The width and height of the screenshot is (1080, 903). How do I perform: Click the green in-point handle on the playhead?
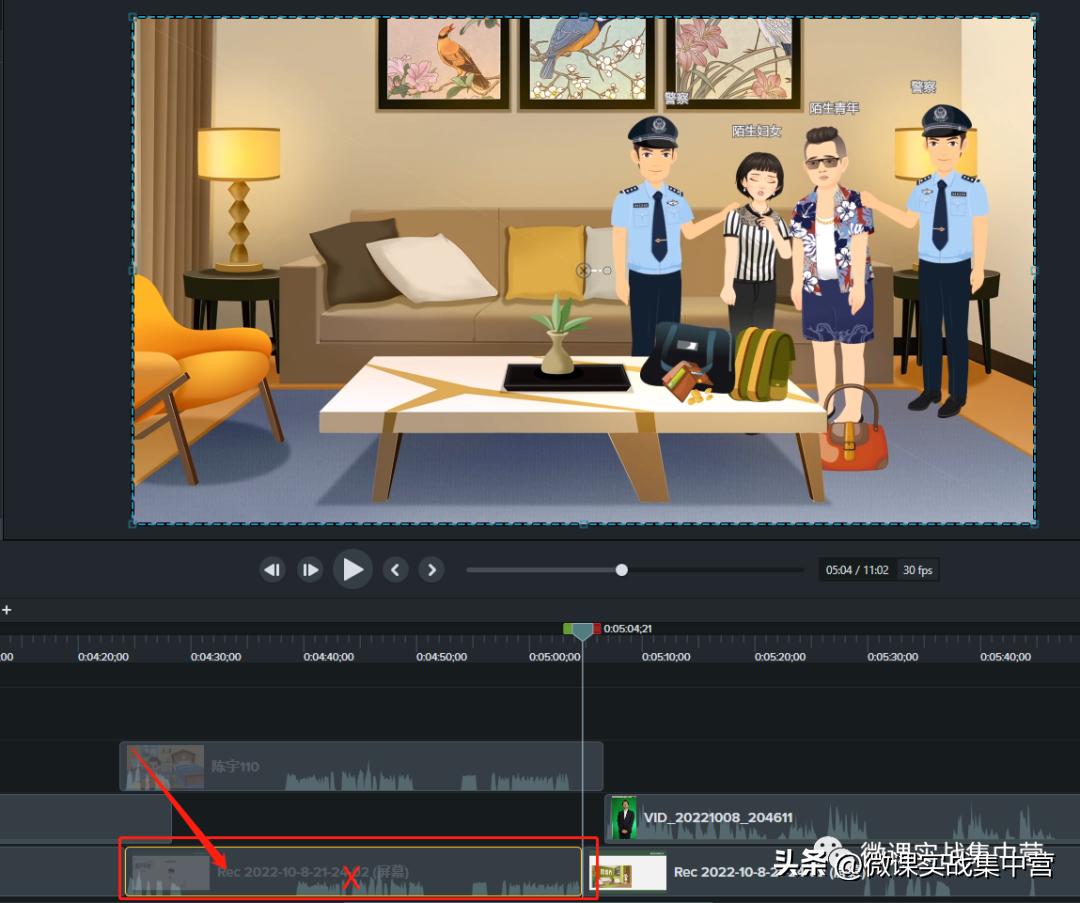click(570, 629)
